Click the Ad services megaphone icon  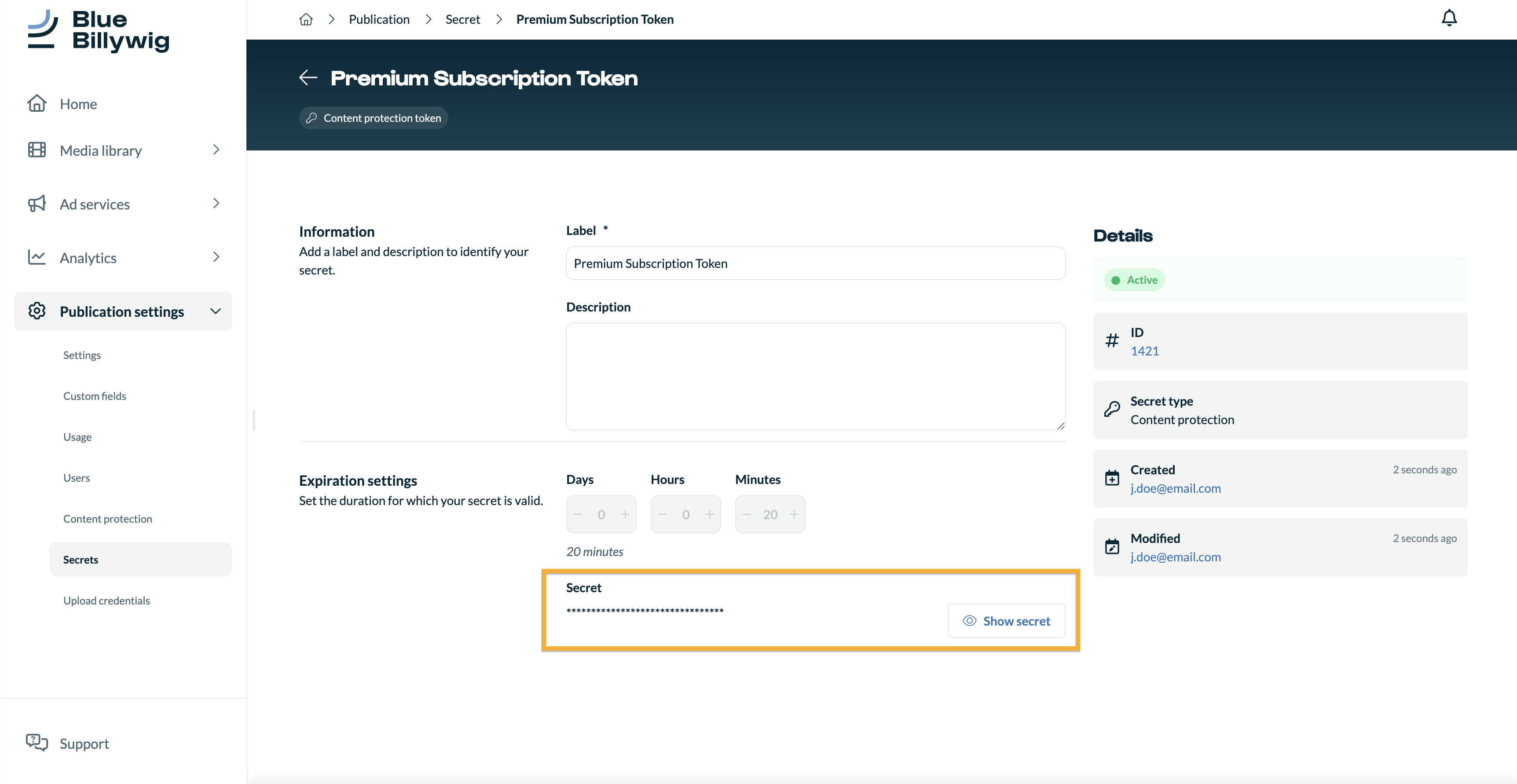coord(37,204)
